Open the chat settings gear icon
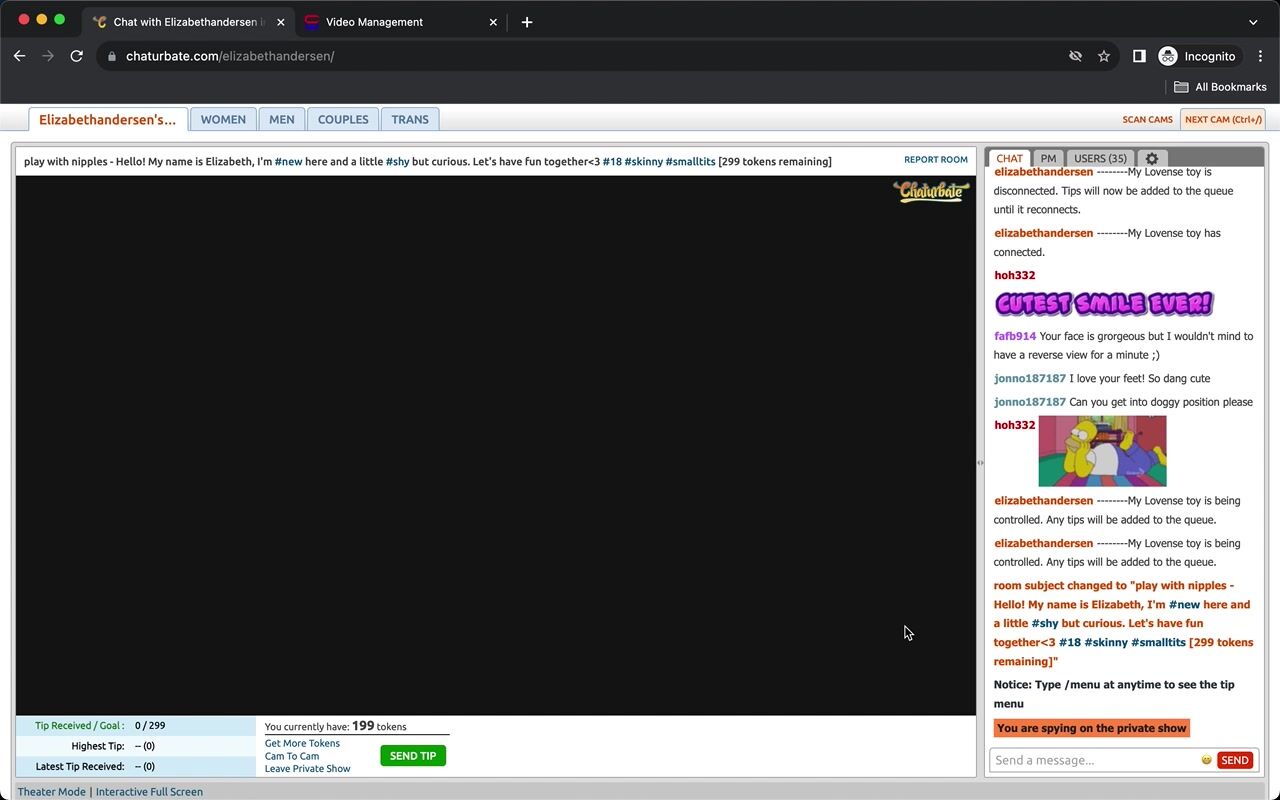 1151,158
